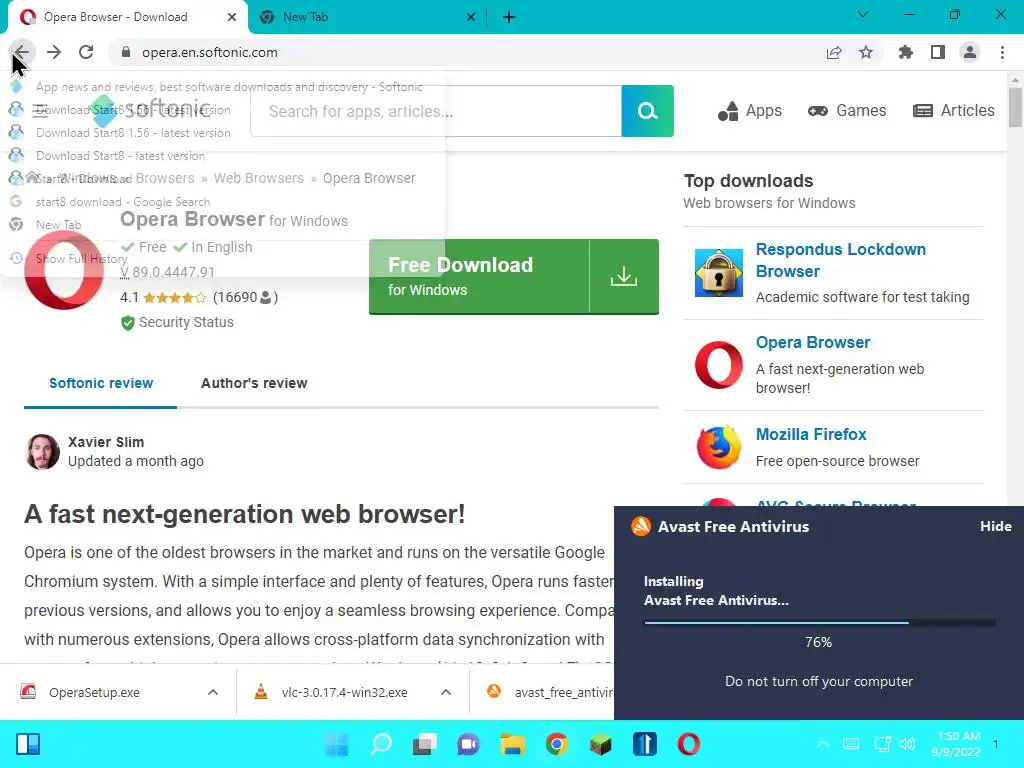Expand OperaSetup.exe download options chevron
This screenshot has height=768, width=1024.
[x=213, y=692]
